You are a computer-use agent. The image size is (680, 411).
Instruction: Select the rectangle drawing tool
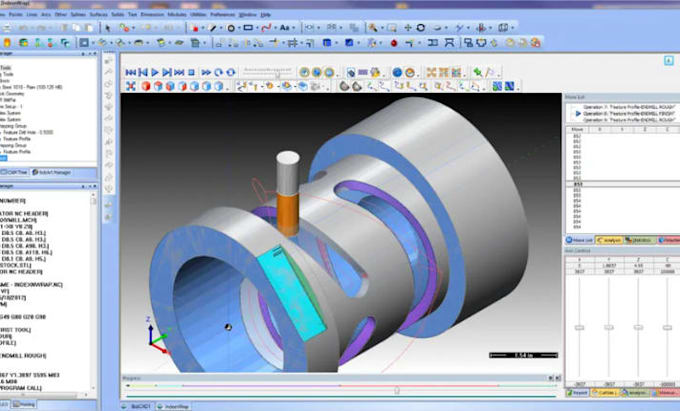pyautogui.click(x=248, y=28)
